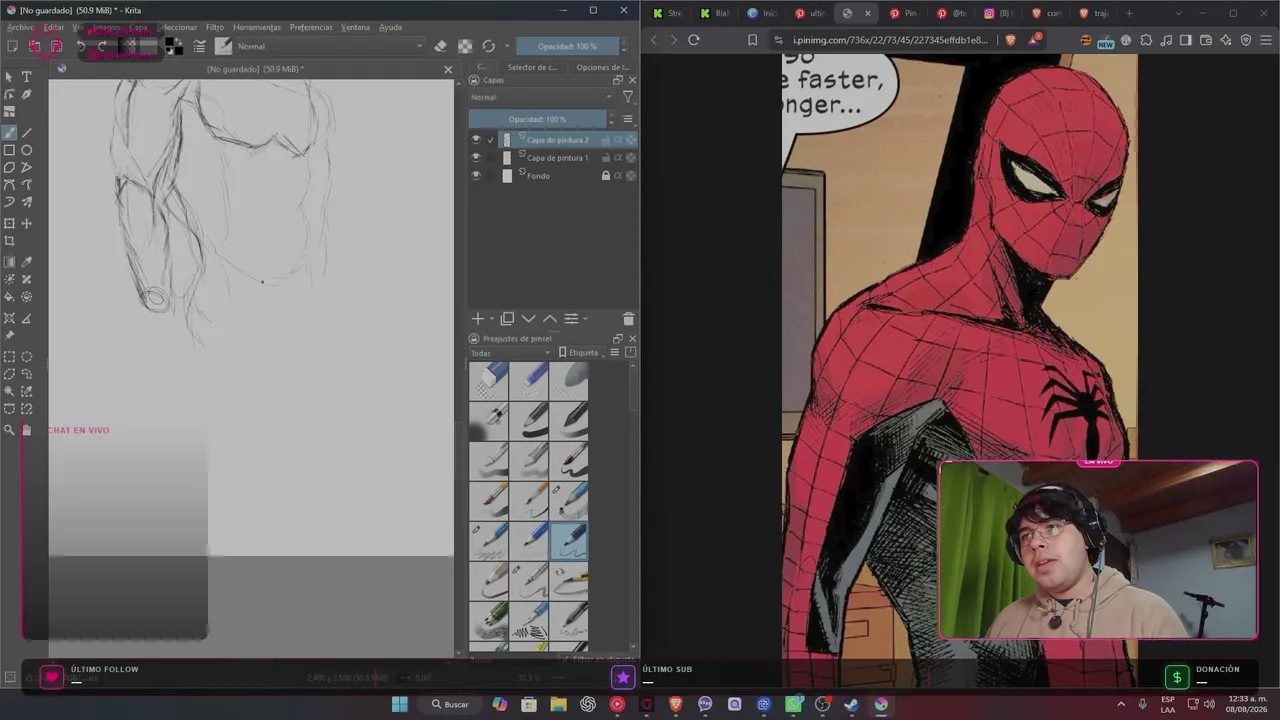Image resolution: width=1280 pixels, height=720 pixels.
Task: Expand the dropdown arrow next to reload preset
Action: [x=507, y=46]
